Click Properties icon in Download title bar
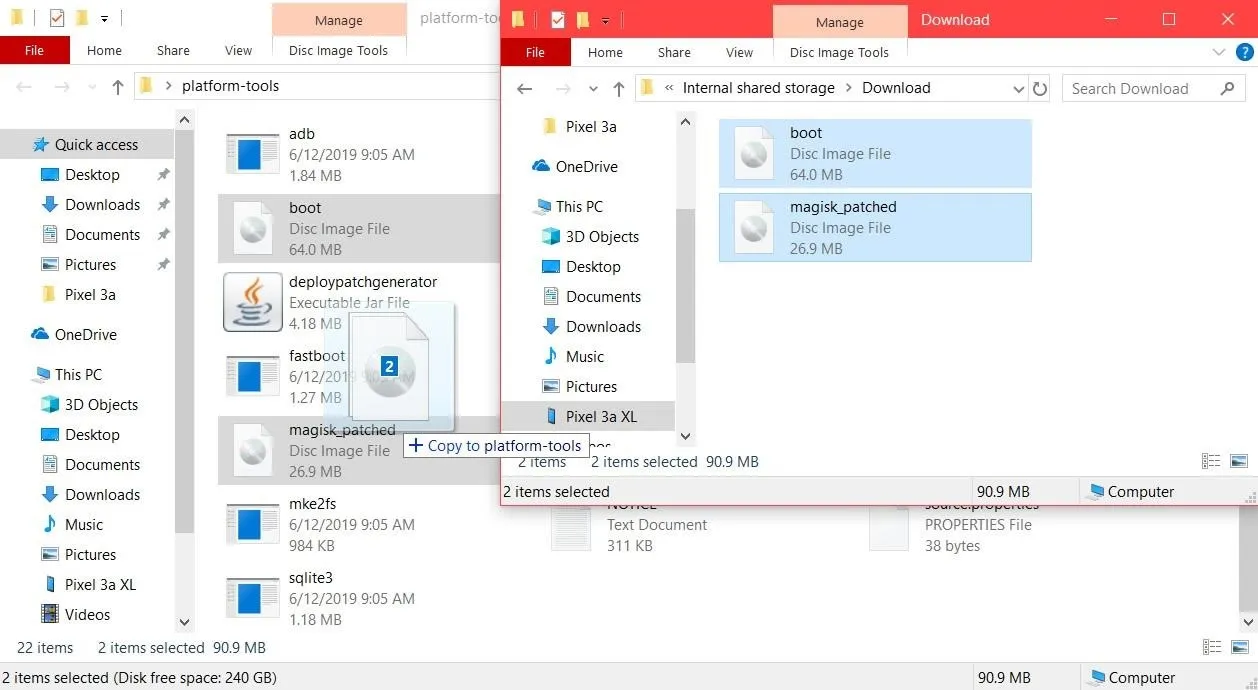This screenshot has height=690, width=1258. coord(558,19)
